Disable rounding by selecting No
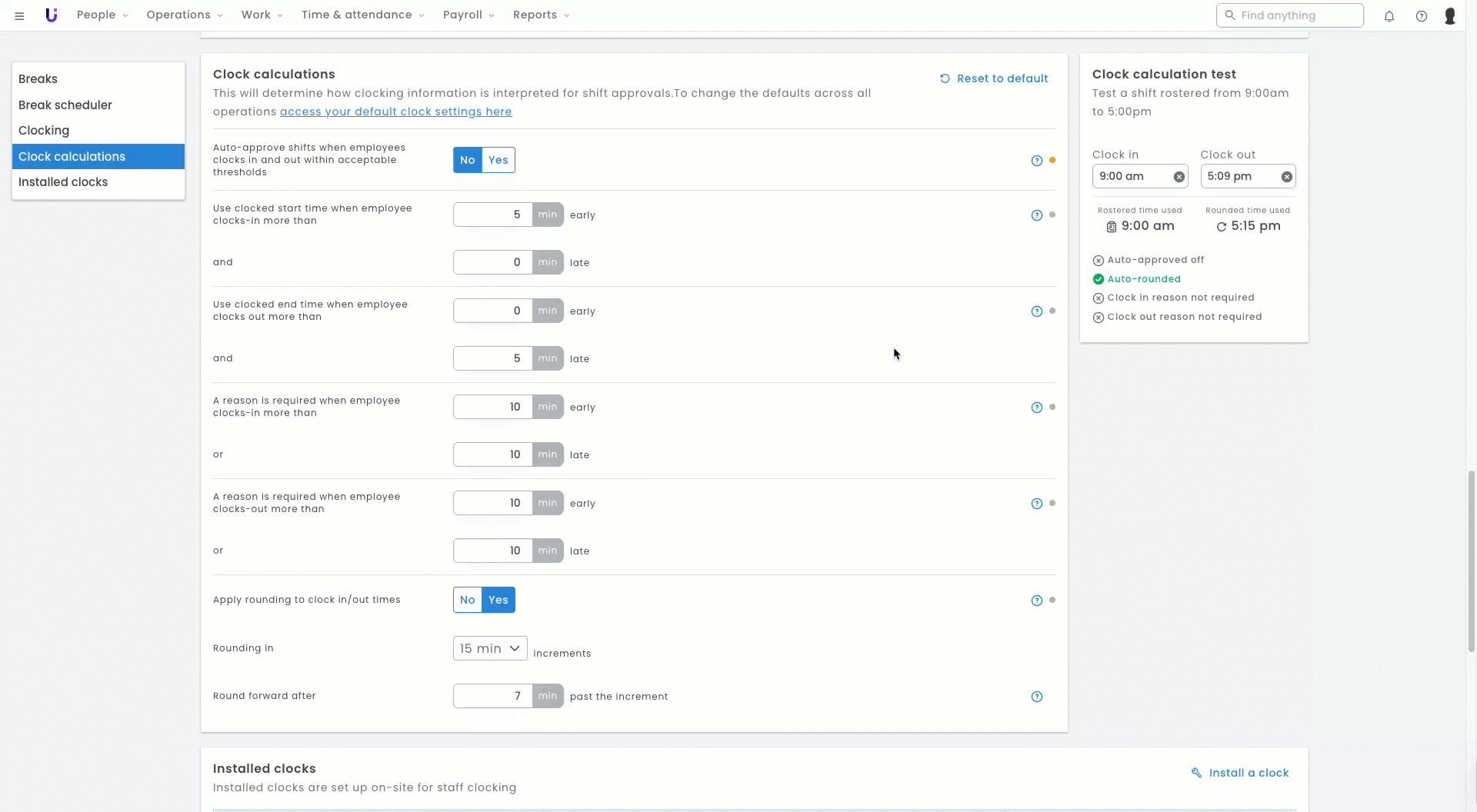The image size is (1477, 812). (x=467, y=600)
